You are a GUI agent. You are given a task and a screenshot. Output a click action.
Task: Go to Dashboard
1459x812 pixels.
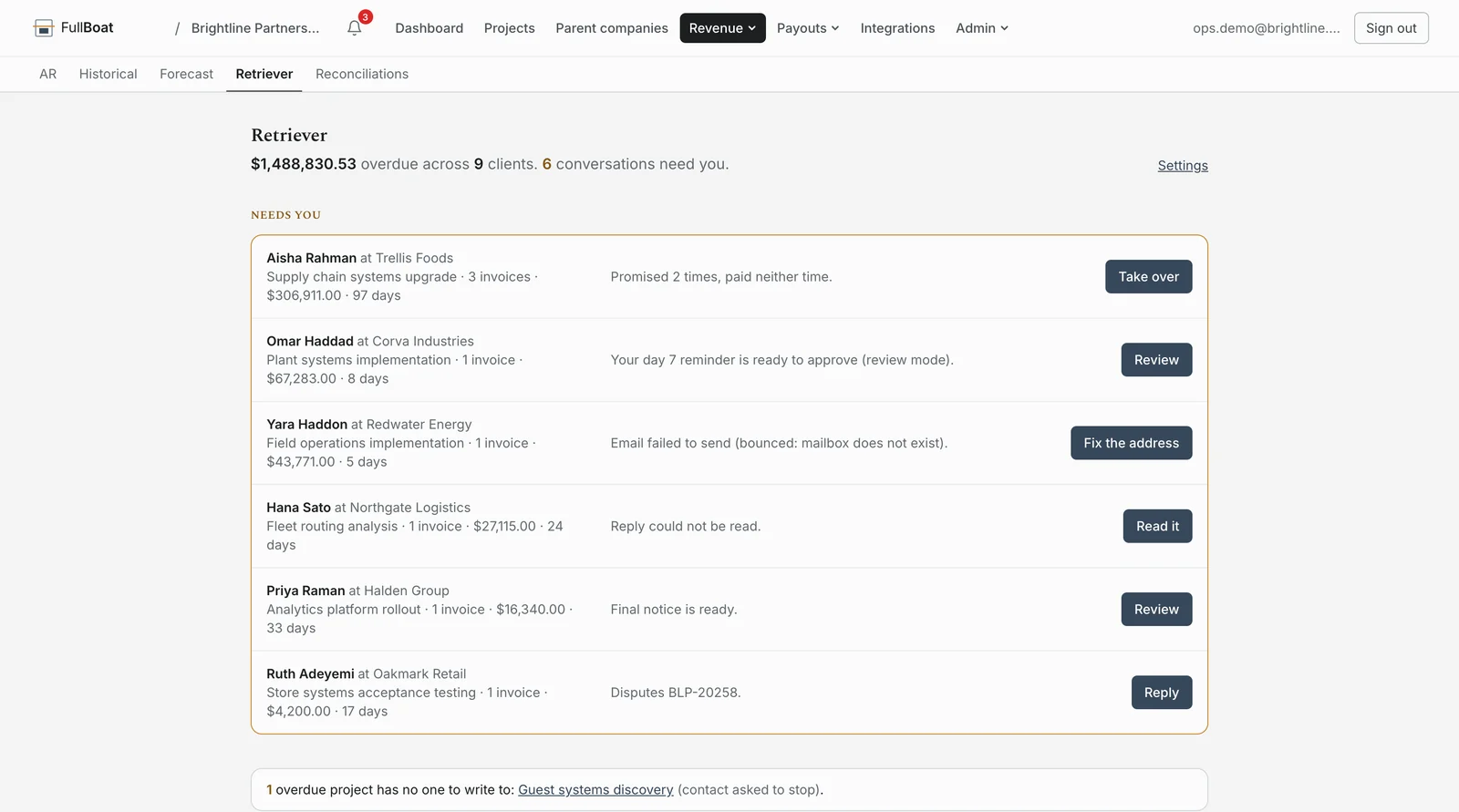429,28
